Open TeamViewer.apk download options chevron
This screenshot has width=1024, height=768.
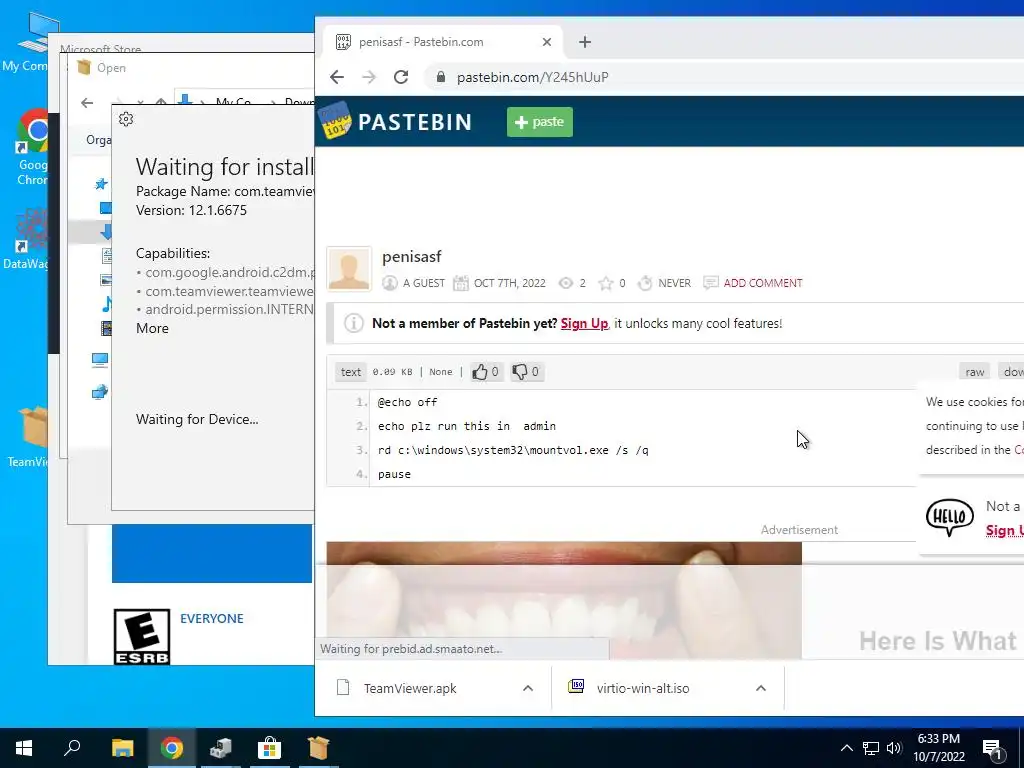coord(528,688)
